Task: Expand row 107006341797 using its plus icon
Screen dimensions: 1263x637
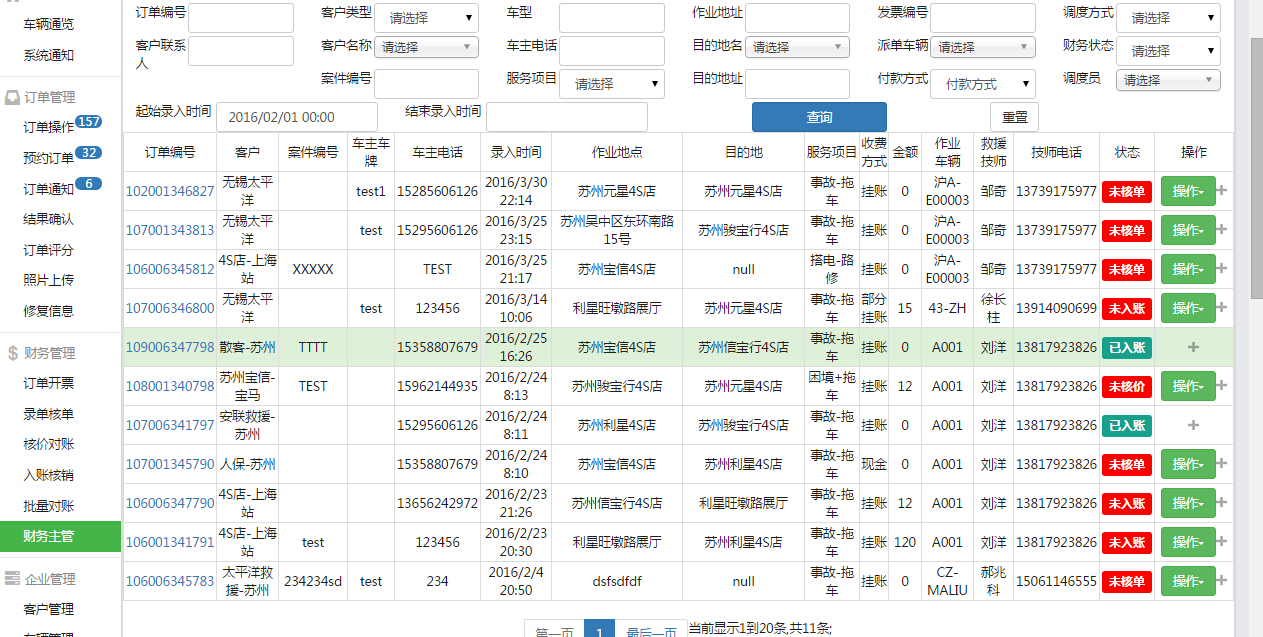Action: [1192, 425]
